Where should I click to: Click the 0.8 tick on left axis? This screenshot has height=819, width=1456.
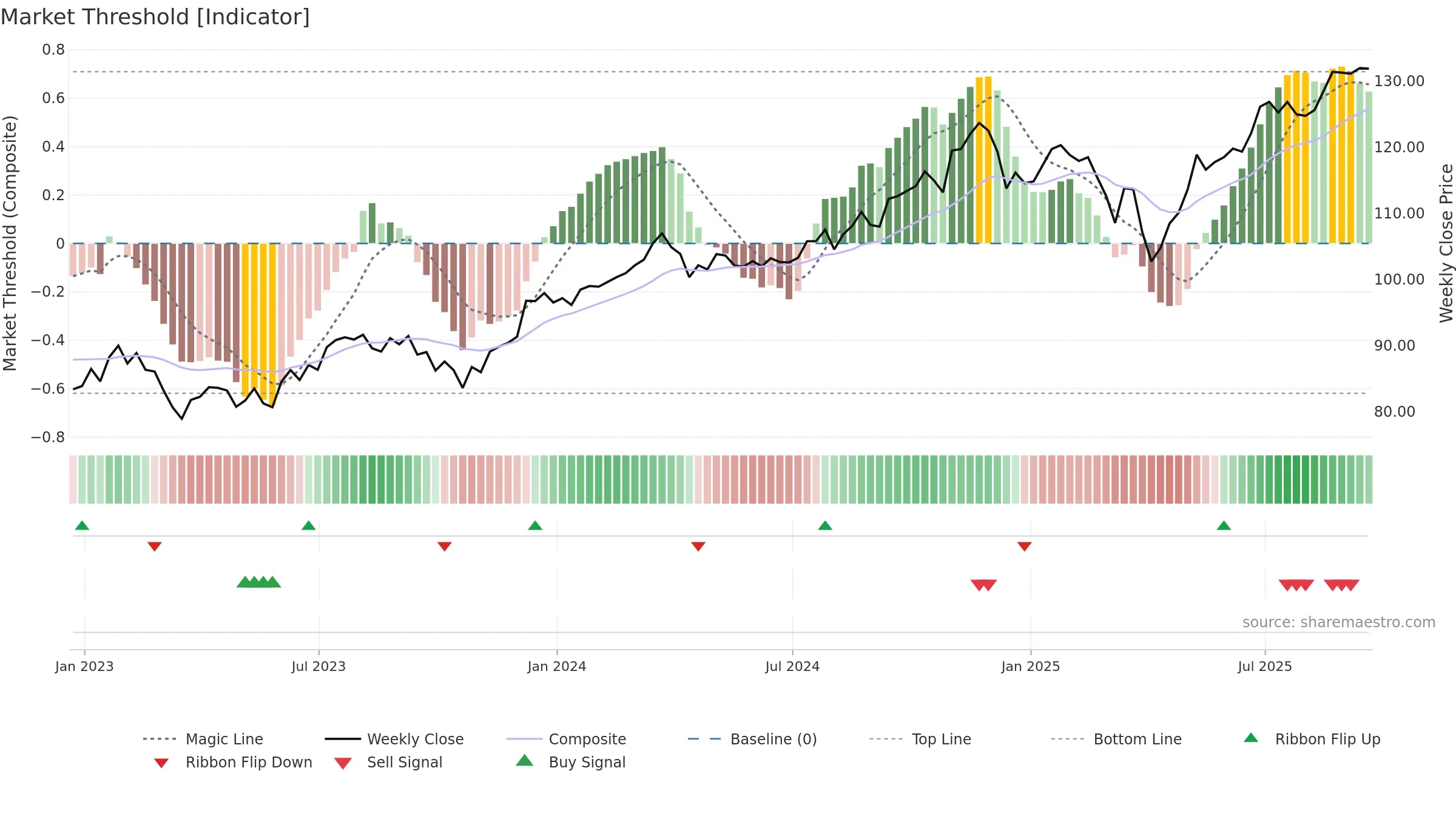[x=53, y=50]
